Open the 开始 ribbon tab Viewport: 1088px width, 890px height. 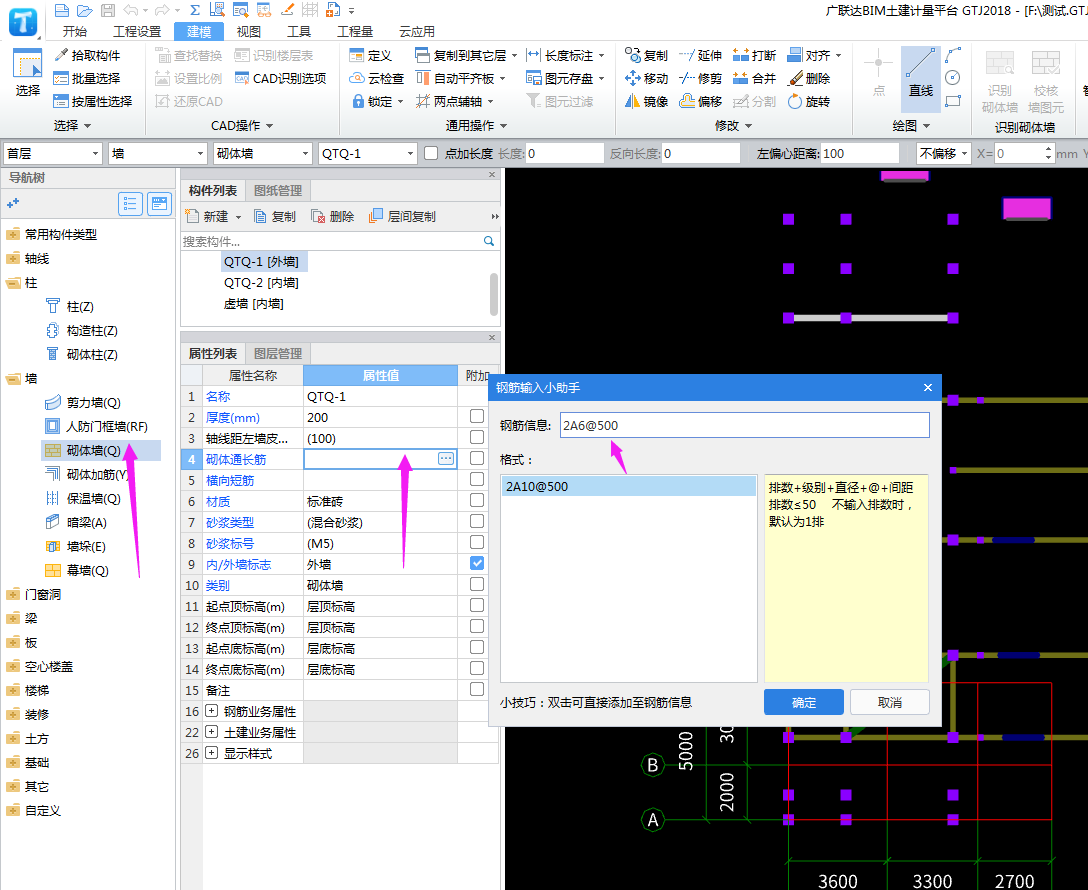click(x=75, y=31)
